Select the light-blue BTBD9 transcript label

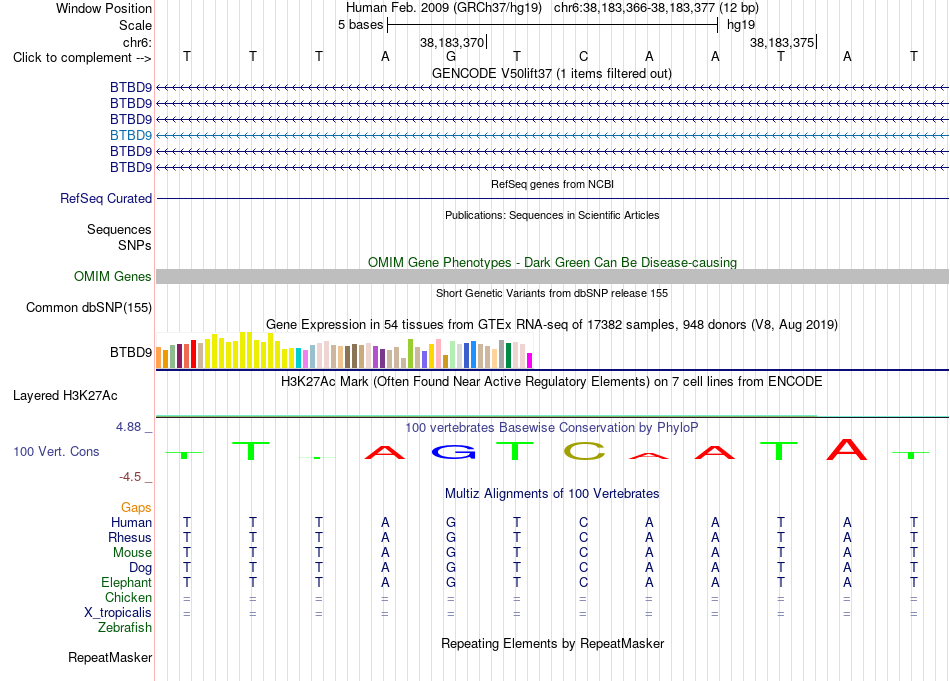coord(131,135)
